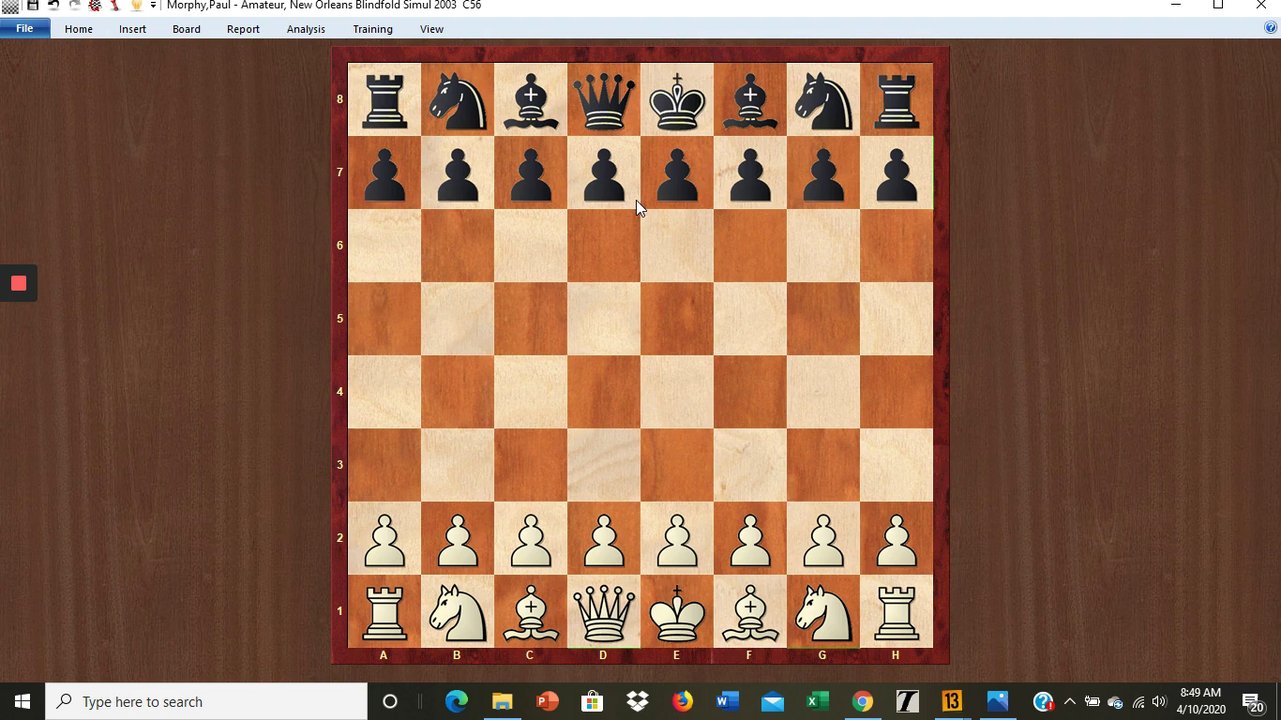Select the white rook on h1
This screenshot has height=720, width=1281.
coord(896,612)
